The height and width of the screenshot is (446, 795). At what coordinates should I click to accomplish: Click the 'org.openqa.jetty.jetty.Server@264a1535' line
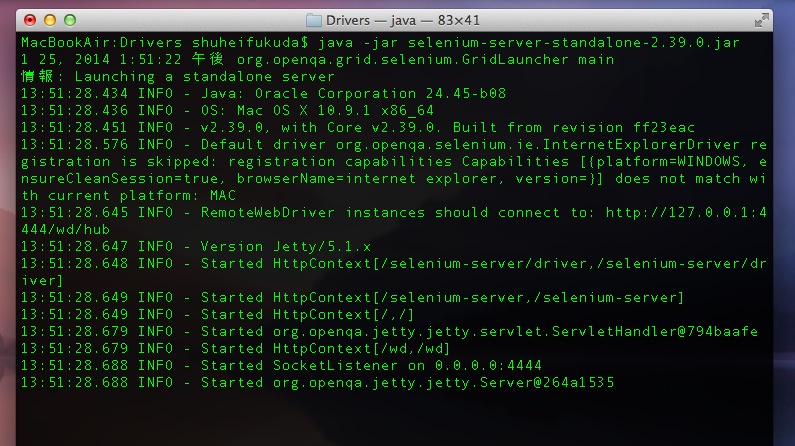[444, 382]
